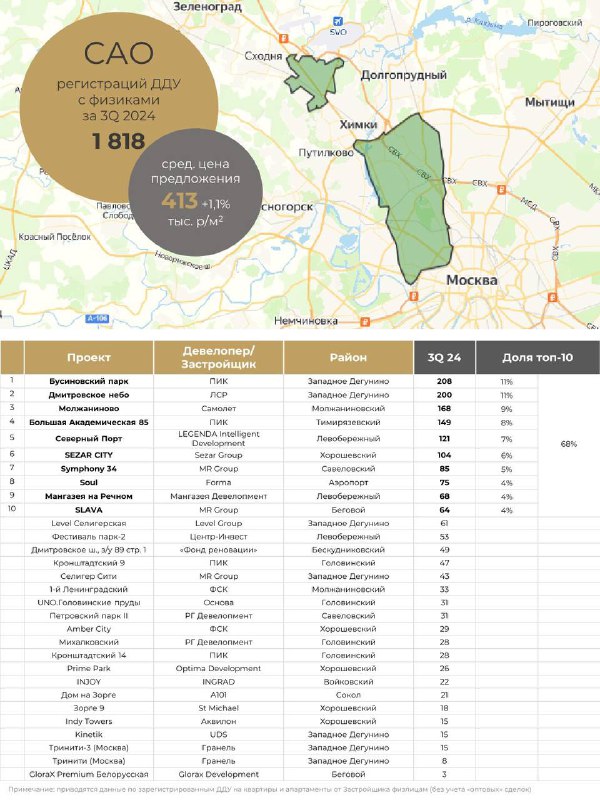Click the '«Фонд реновации»' developer cell

click(x=218, y=549)
